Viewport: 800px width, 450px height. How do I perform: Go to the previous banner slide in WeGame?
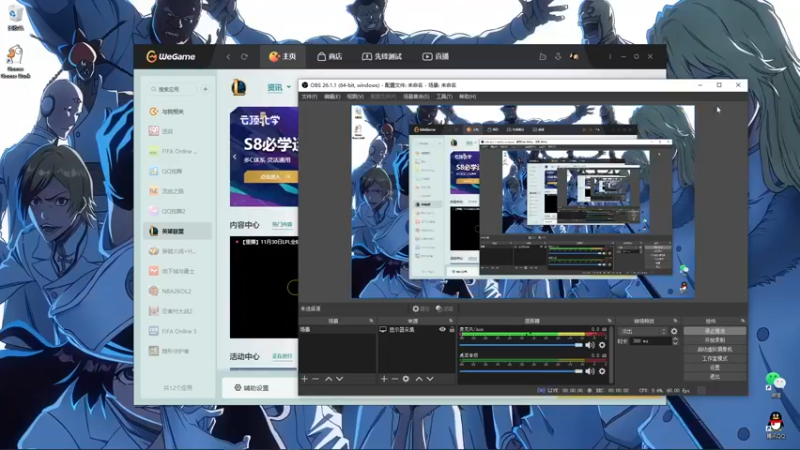click(235, 157)
